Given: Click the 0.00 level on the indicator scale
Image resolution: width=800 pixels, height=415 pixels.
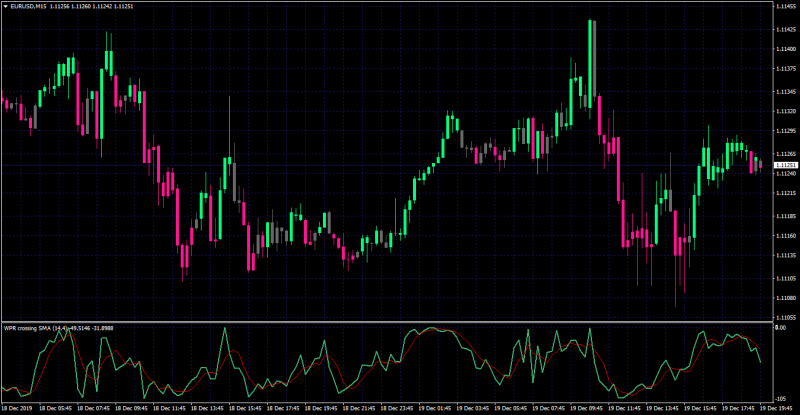Looking at the screenshot, I should pyautogui.click(x=781, y=328).
